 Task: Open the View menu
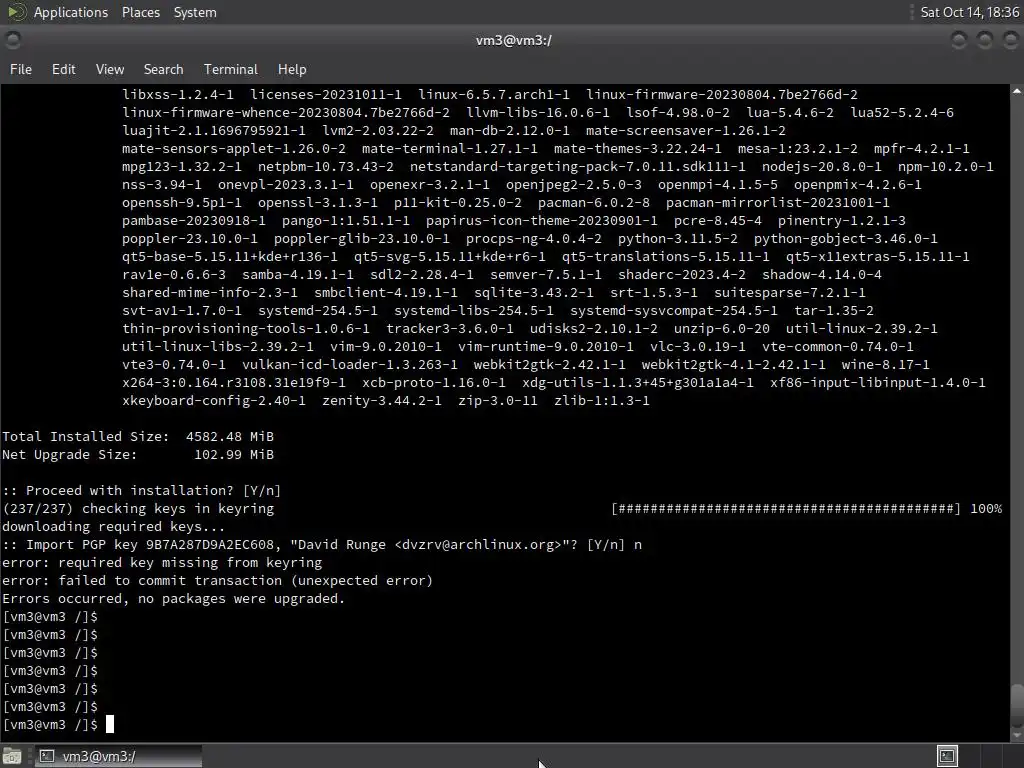110,69
